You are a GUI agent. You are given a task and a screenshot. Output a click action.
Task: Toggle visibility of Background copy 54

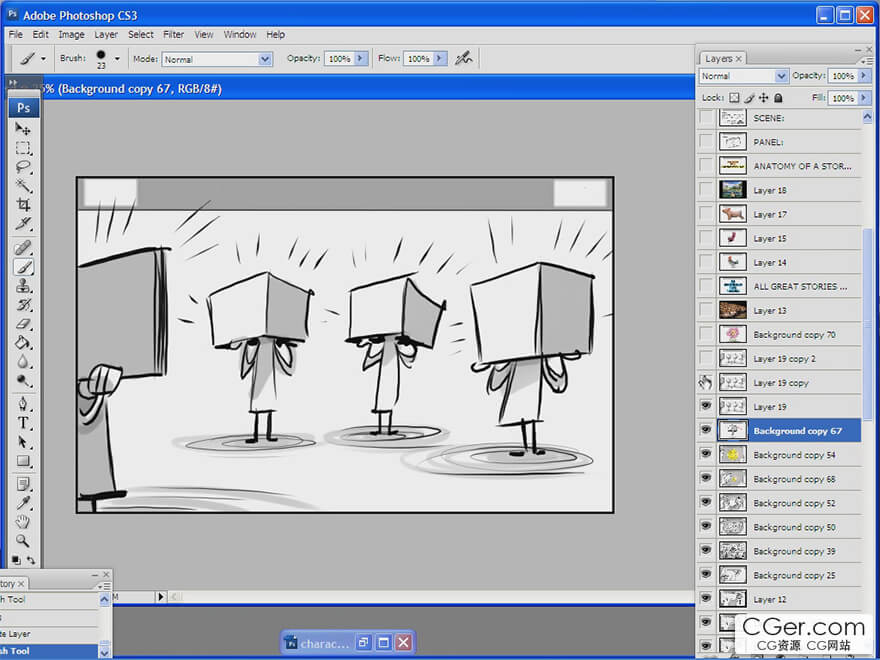tap(706, 455)
